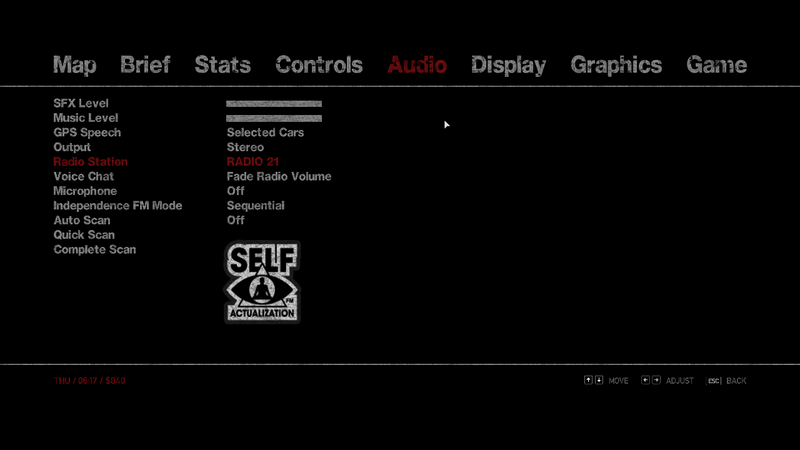Click the right arrow adjust icon

tap(656, 380)
